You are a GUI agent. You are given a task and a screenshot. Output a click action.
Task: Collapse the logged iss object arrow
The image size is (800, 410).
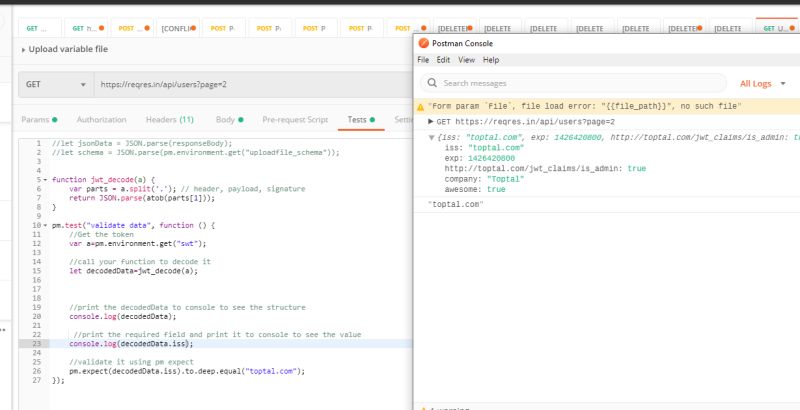pyautogui.click(x=432, y=138)
